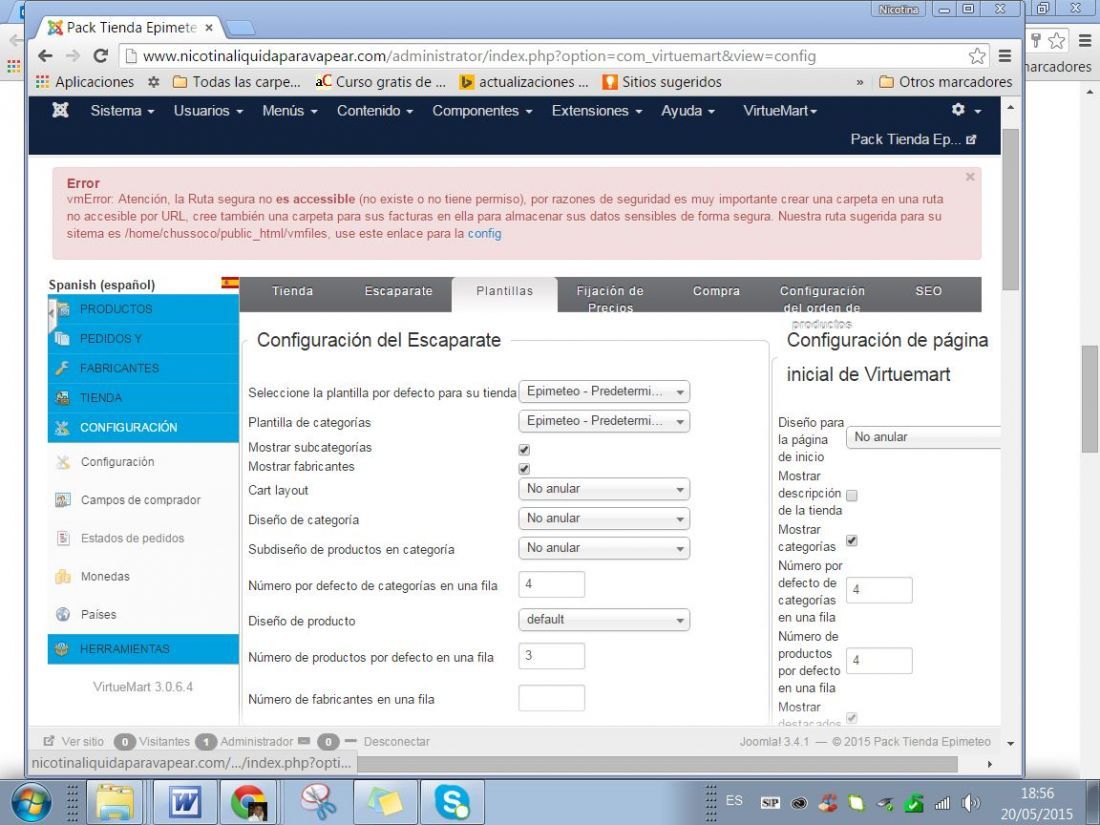
Task: Open the Estados de pedidos link
Action: [x=133, y=538]
